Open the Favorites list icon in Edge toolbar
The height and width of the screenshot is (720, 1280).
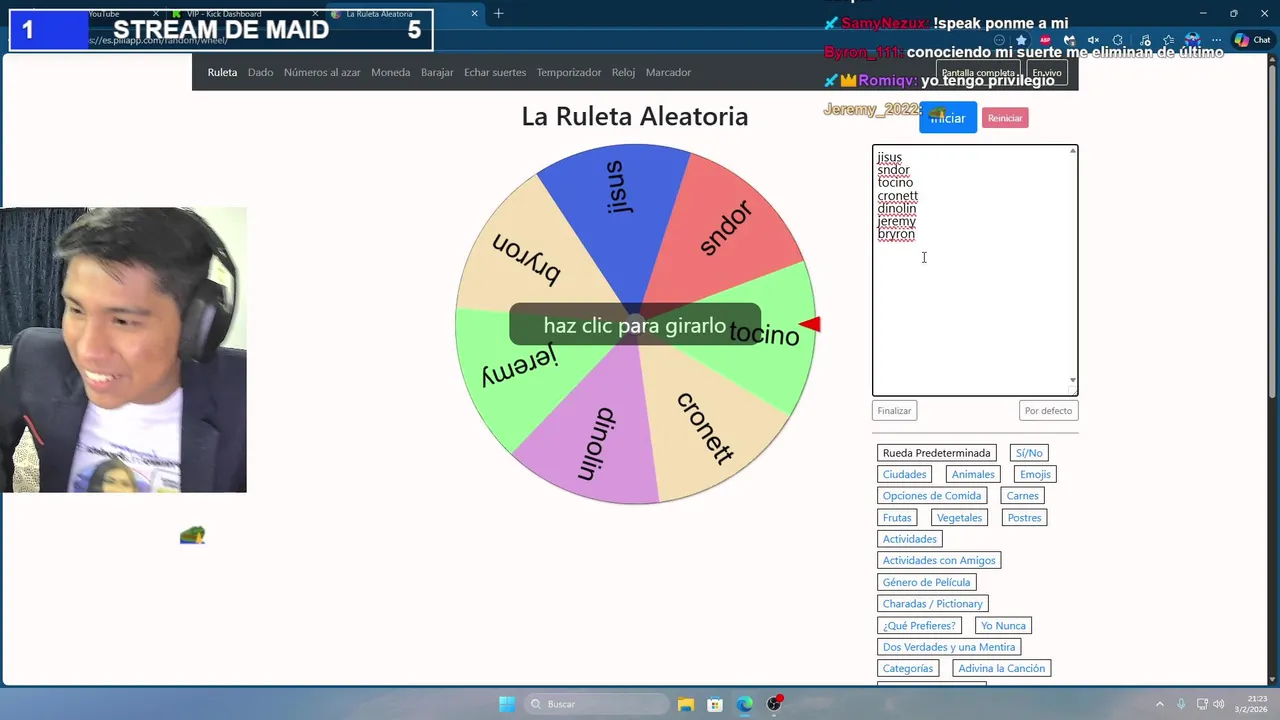click(1168, 40)
